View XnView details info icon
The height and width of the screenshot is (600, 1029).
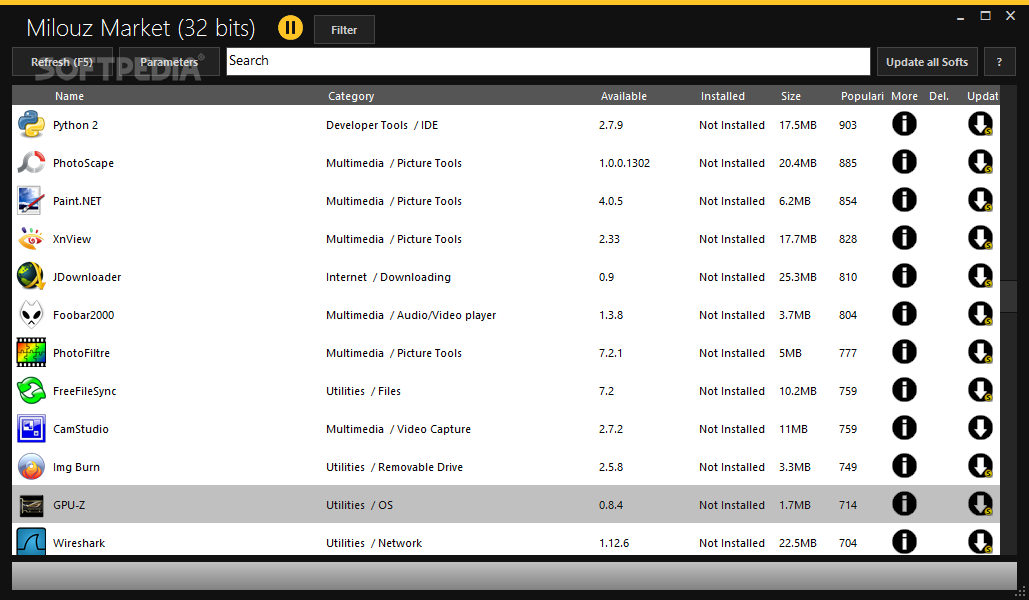(x=904, y=238)
